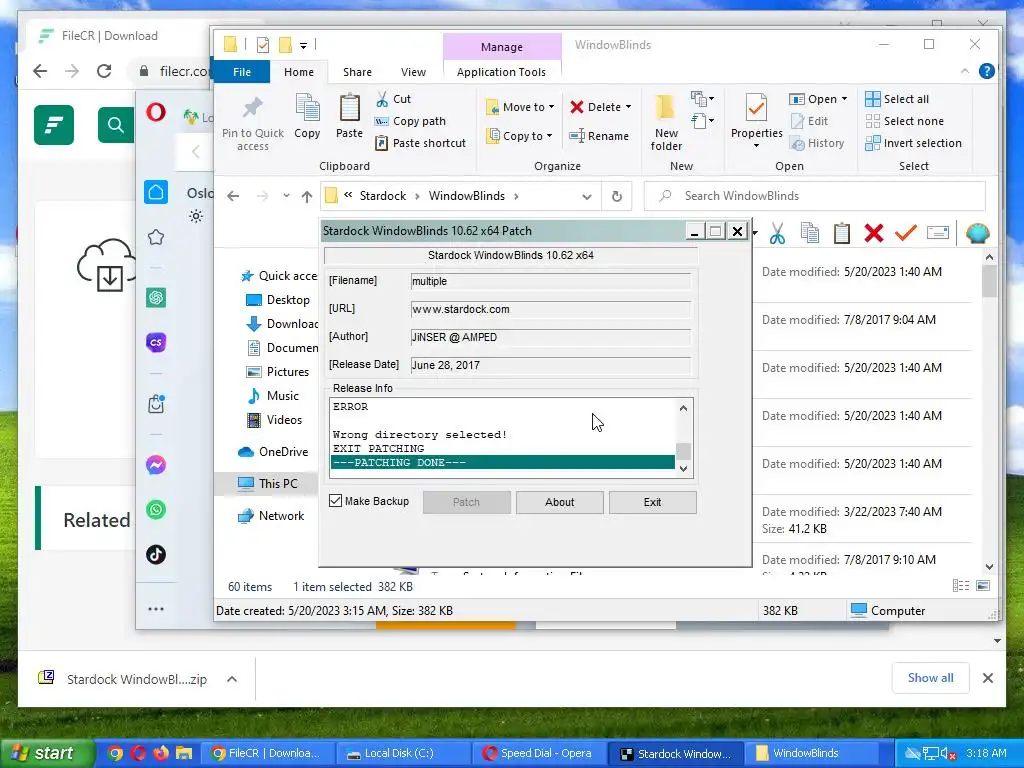Click the copy pages toolbar icon
The width and height of the screenshot is (1024, 768).
coord(810,233)
